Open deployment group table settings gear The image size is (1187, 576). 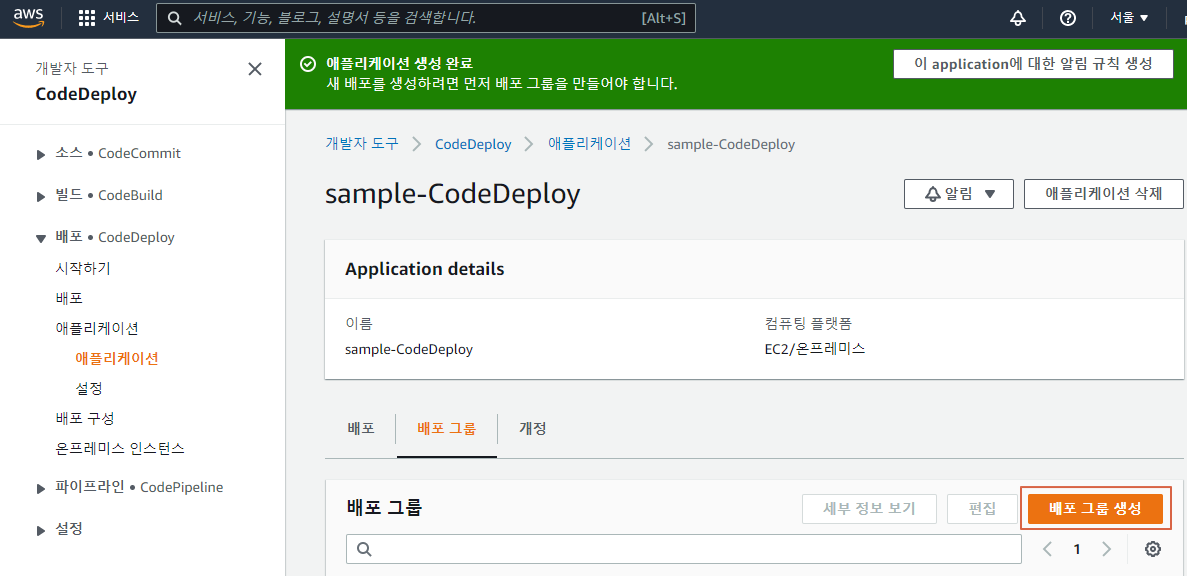1153,549
